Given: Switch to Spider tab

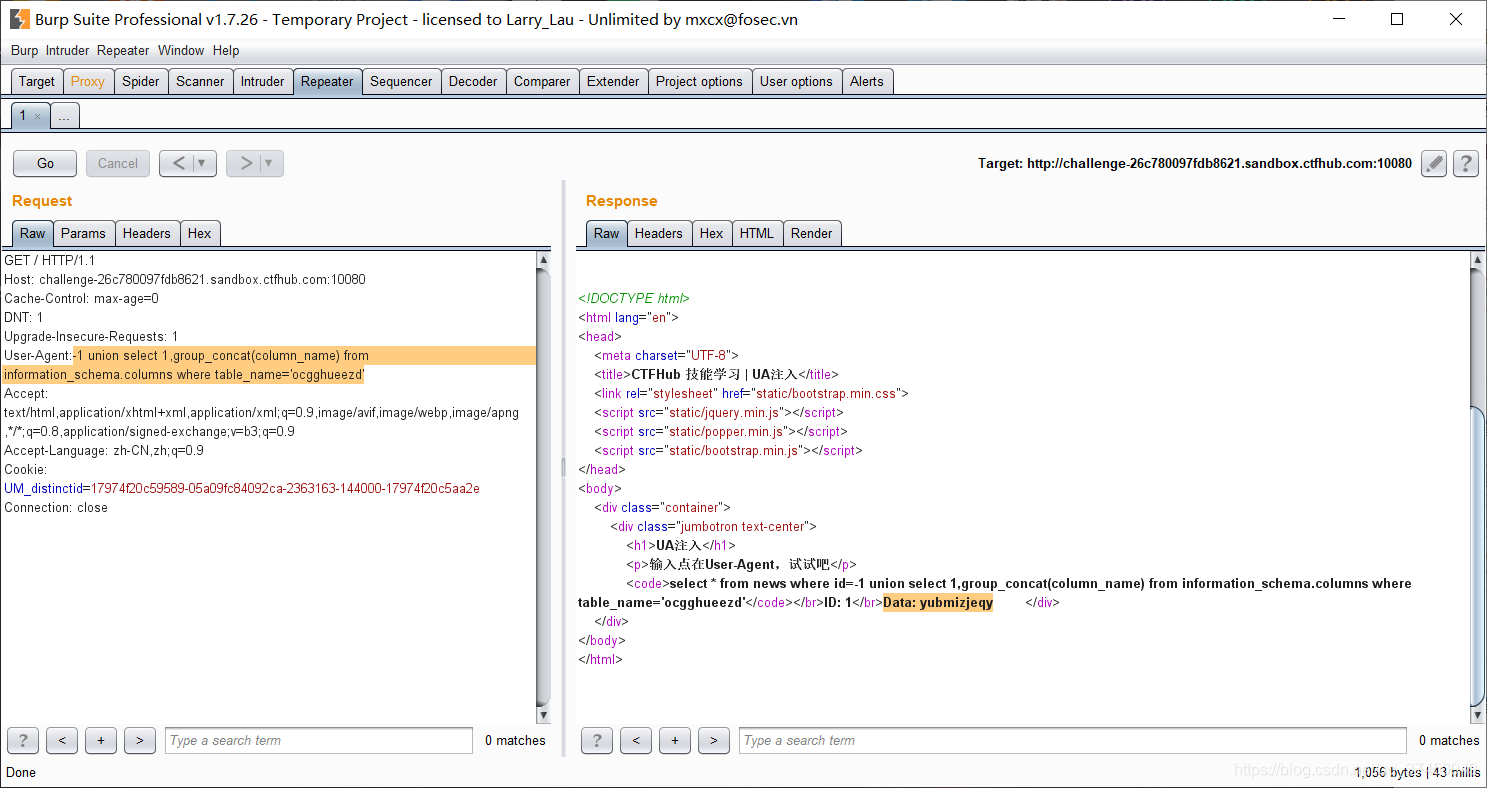Looking at the screenshot, I should (141, 81).
